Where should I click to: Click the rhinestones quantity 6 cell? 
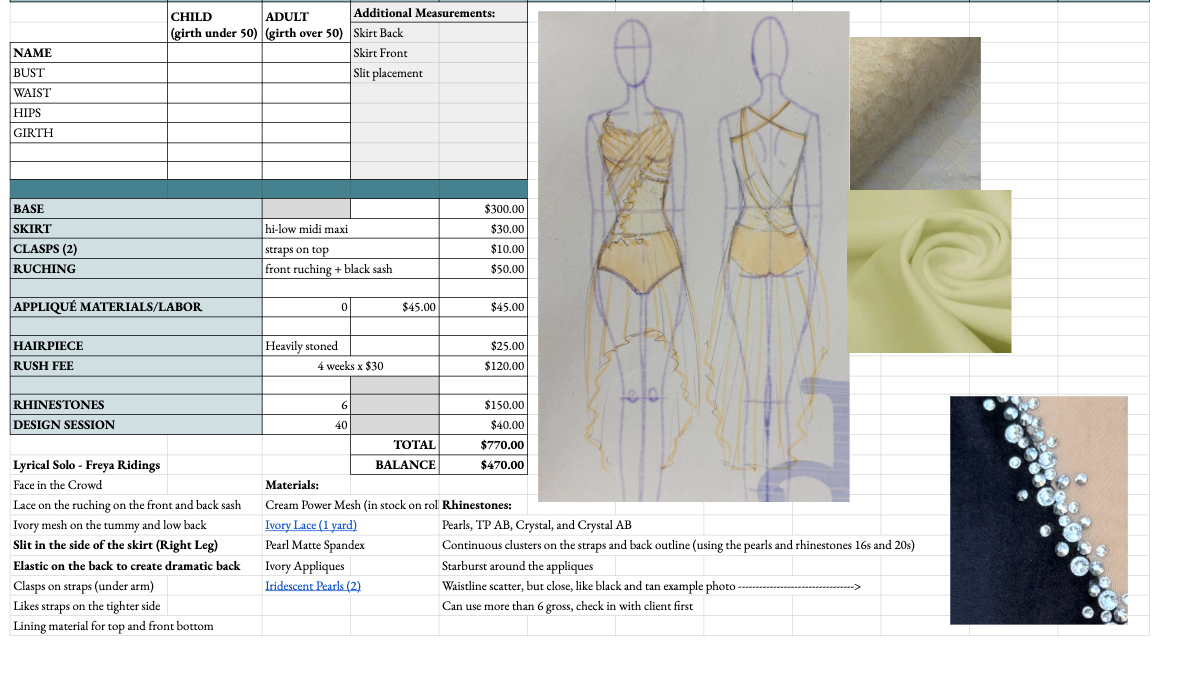pyautogui.click(x=306, y=405)
